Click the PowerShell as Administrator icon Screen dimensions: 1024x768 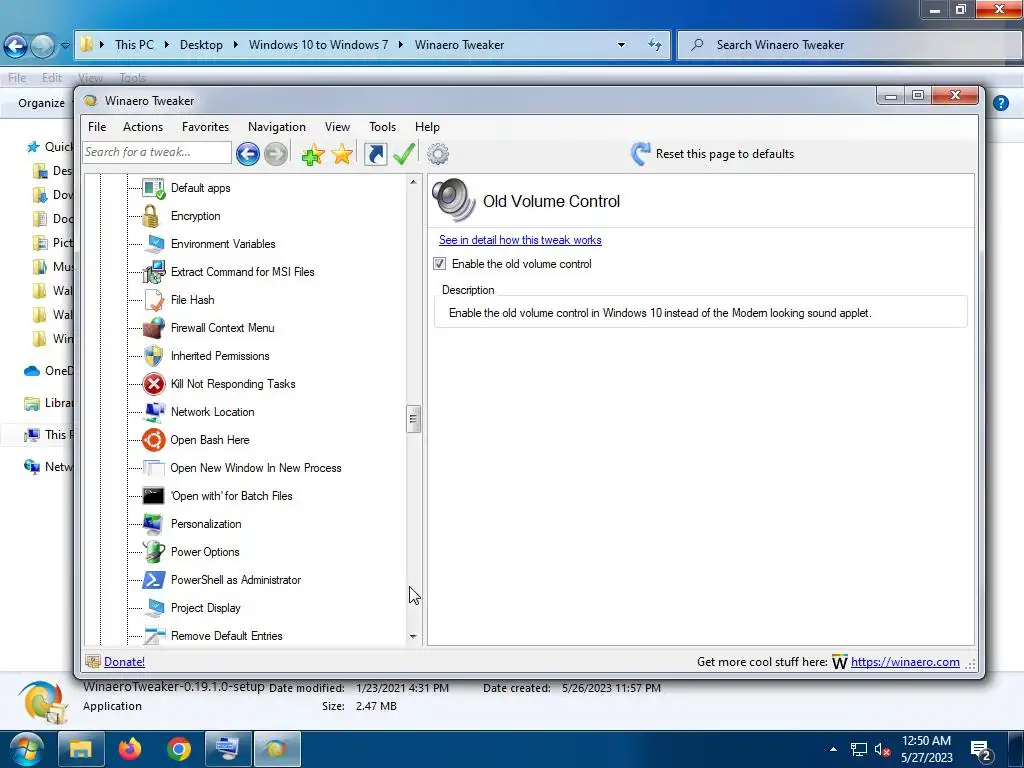pyautogui.click(x=153, y=580)
